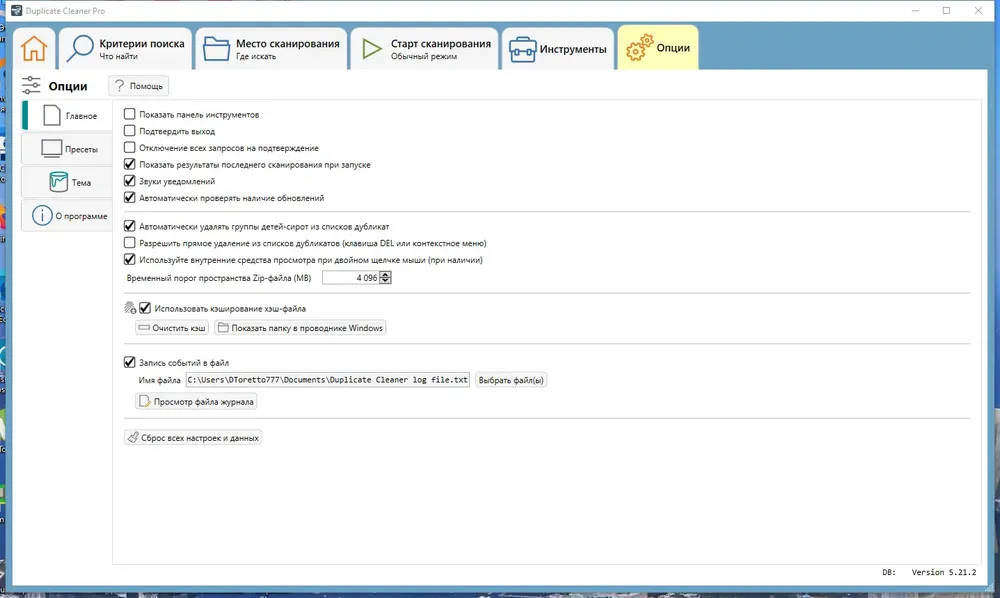Screen dimensions: 1000x598
Task: Click the folder icon of Место сканирования
Action: pos(216,49)
